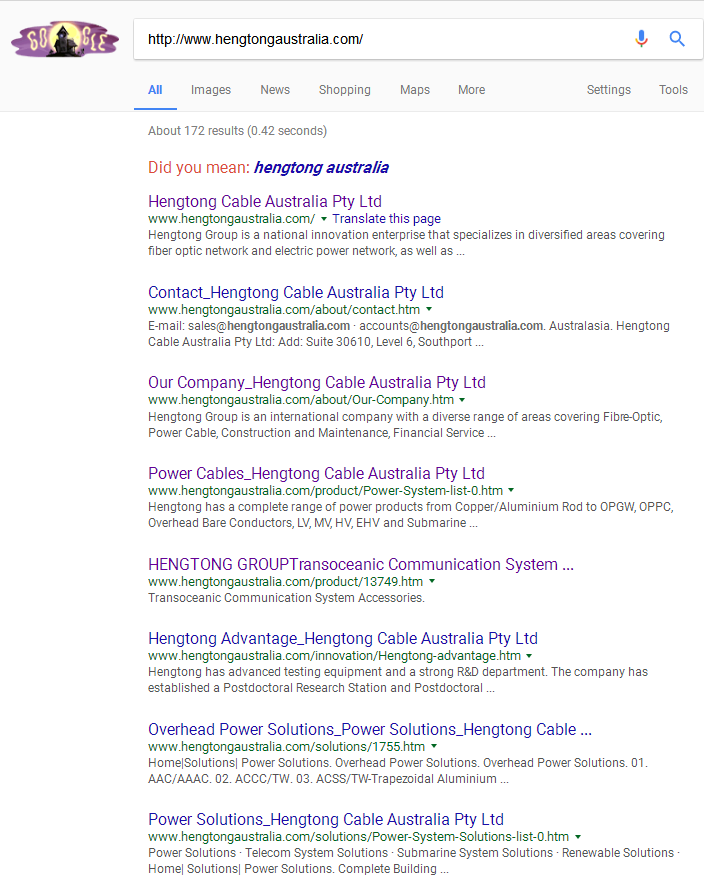Image resolution: width=704 pixels, height=889 pixels.
Task: Click 'About 172 results (0.42 seconds)' text
Action: click(238, 130)
